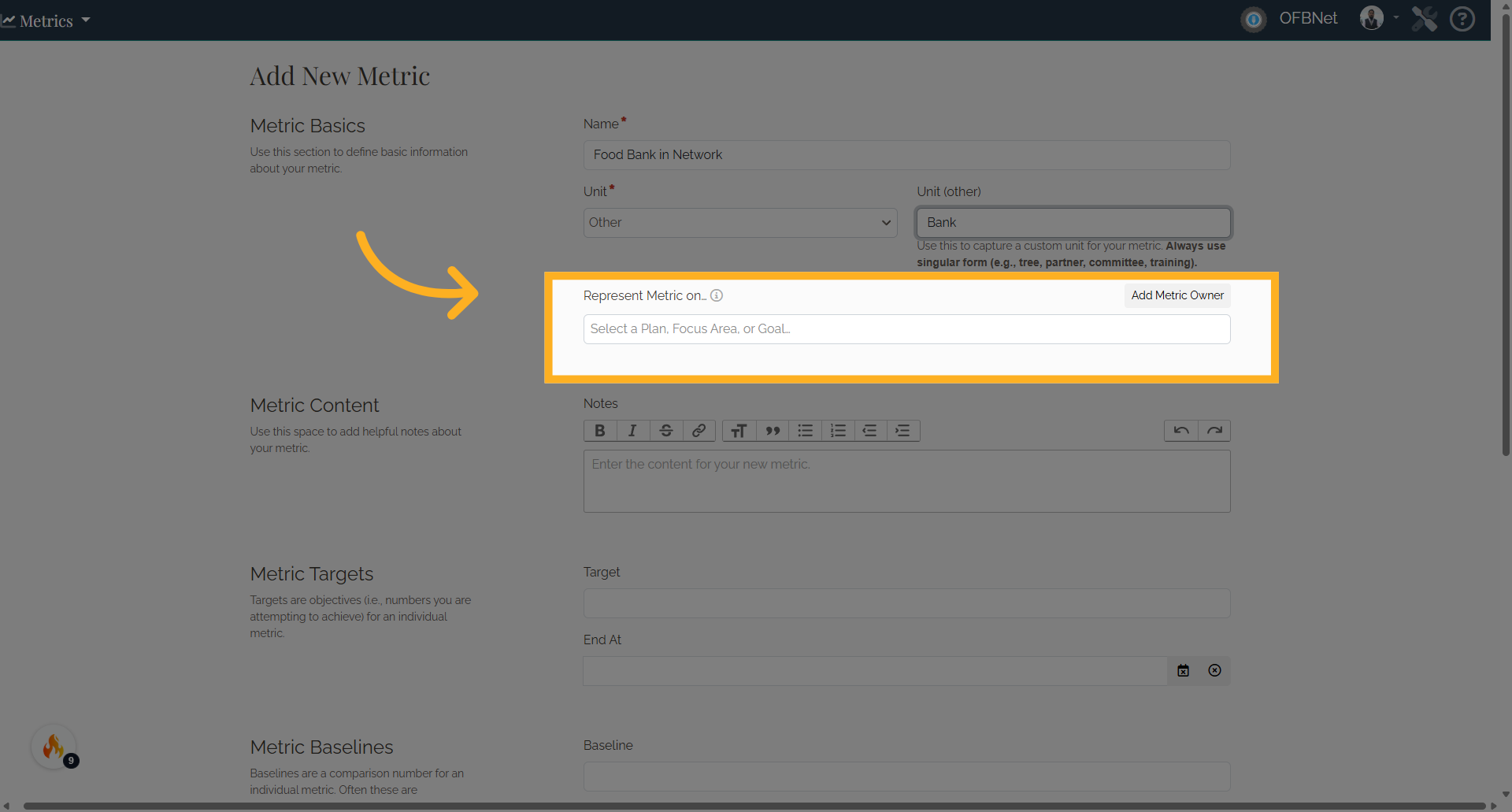1512x812 pixels.
Task: Click the horizontal page scrollbar
Action: coord(754,806)
